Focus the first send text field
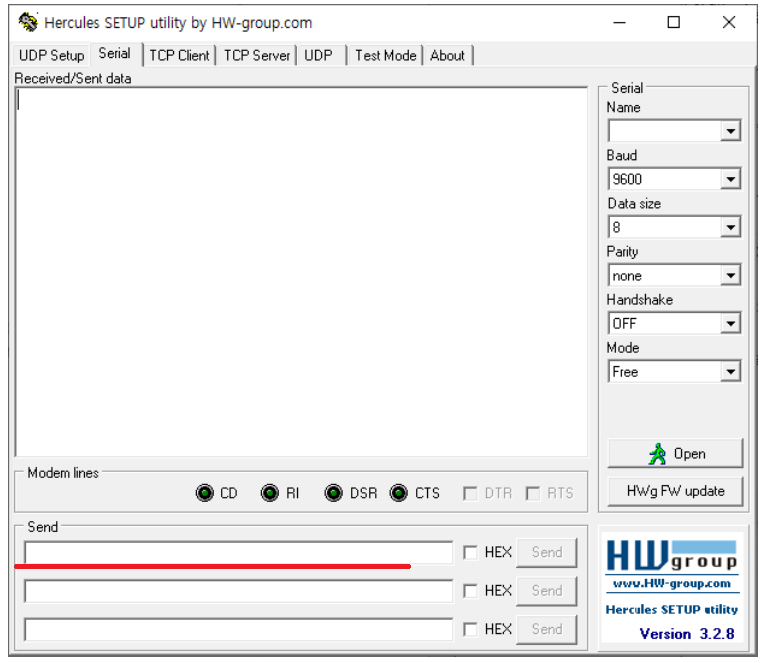 point(239,553)
